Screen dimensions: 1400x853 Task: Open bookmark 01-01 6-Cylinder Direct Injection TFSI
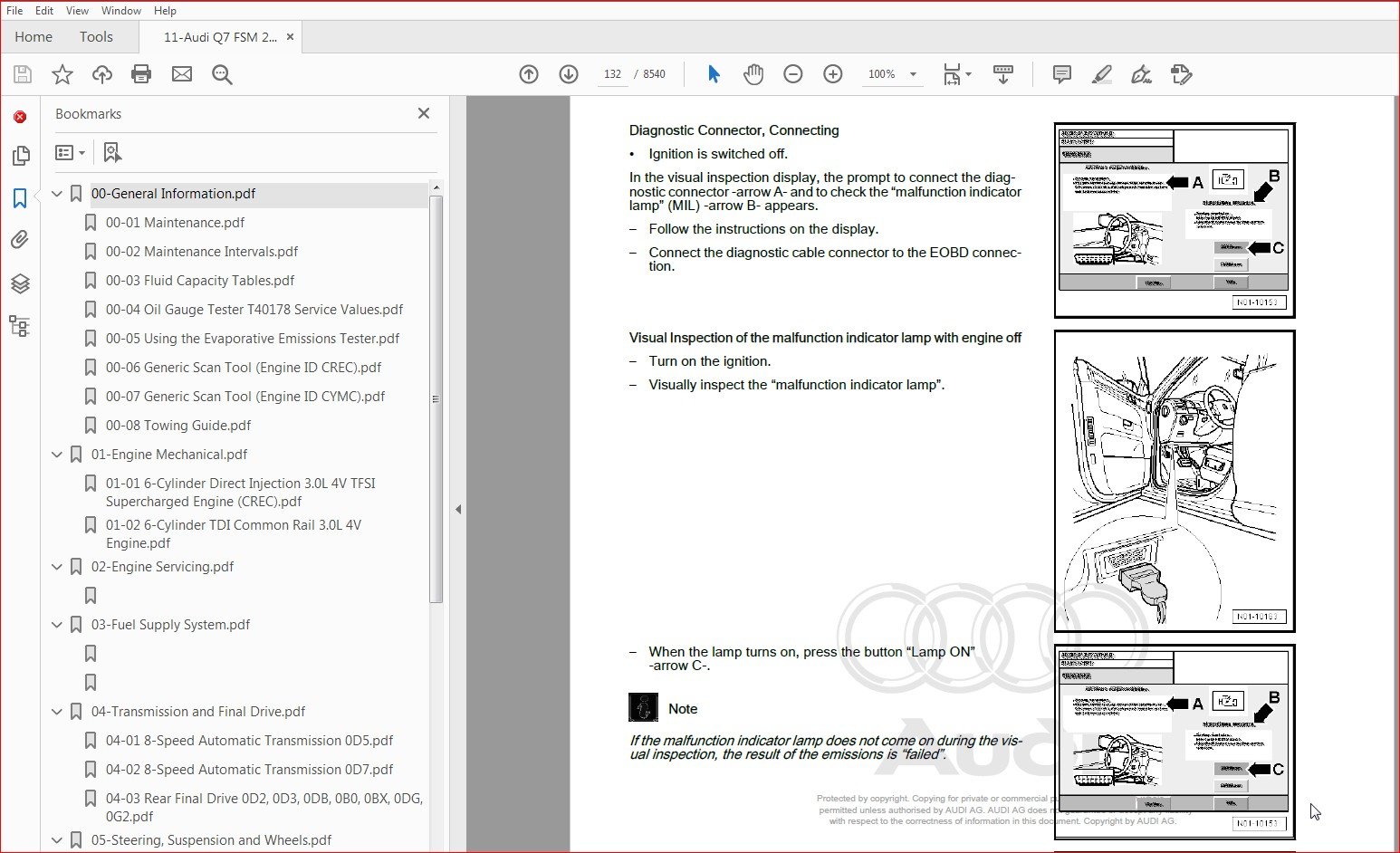pyautogui.click(x=240, y=493)
